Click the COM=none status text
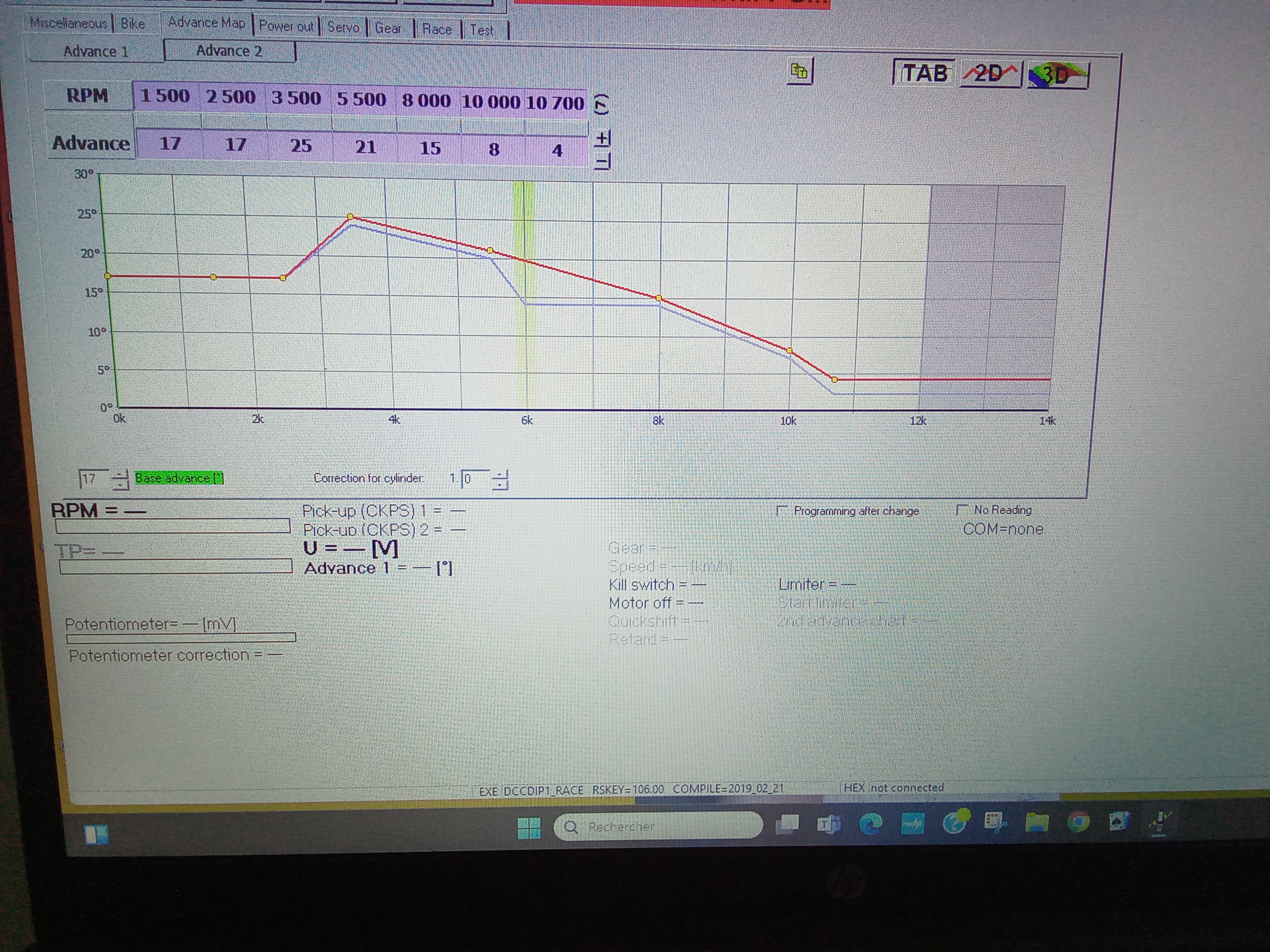Screen dimensions: 1270x952 1003,528
